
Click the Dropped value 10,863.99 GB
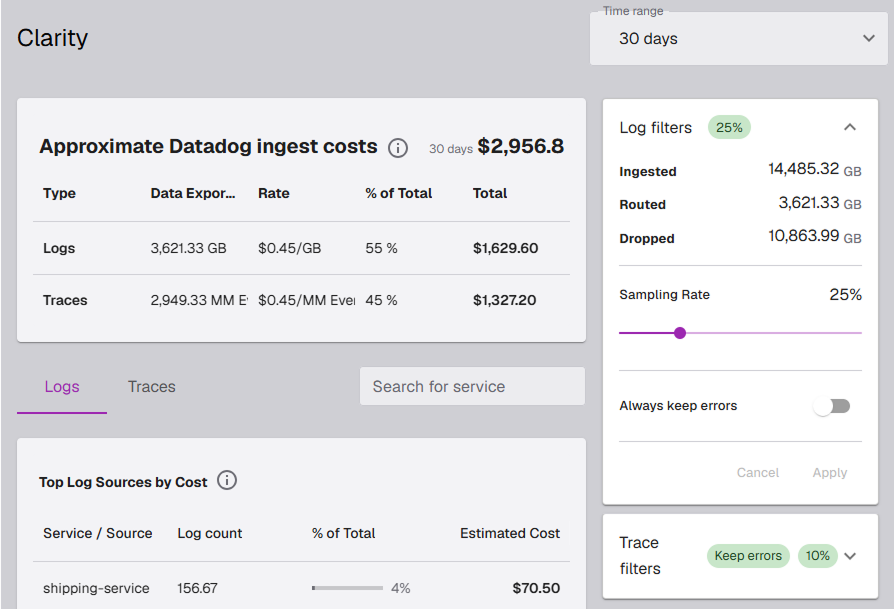815,236
